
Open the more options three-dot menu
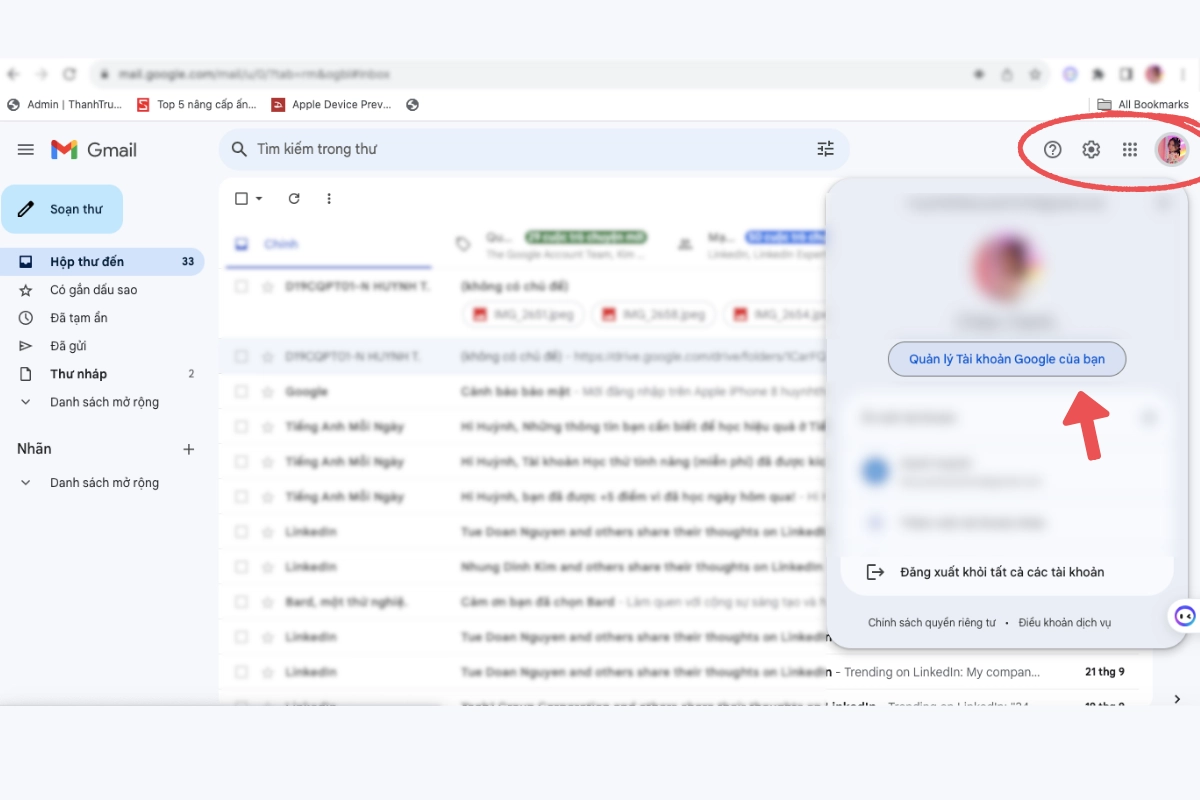(x=328, y=198)
